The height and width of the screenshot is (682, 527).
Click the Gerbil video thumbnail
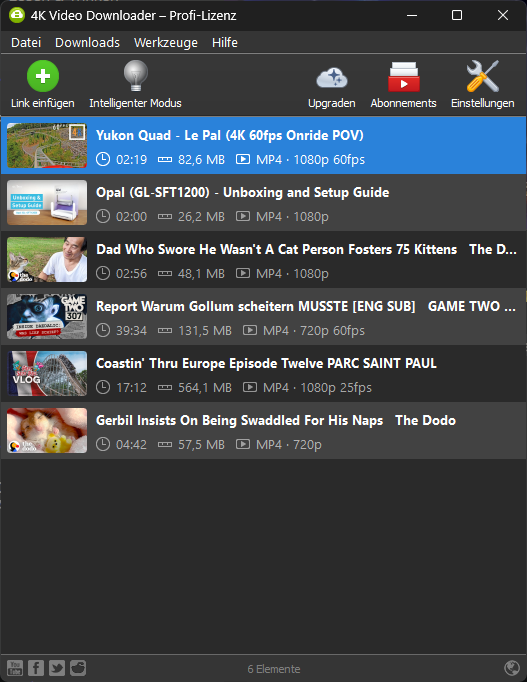point(47,431)
